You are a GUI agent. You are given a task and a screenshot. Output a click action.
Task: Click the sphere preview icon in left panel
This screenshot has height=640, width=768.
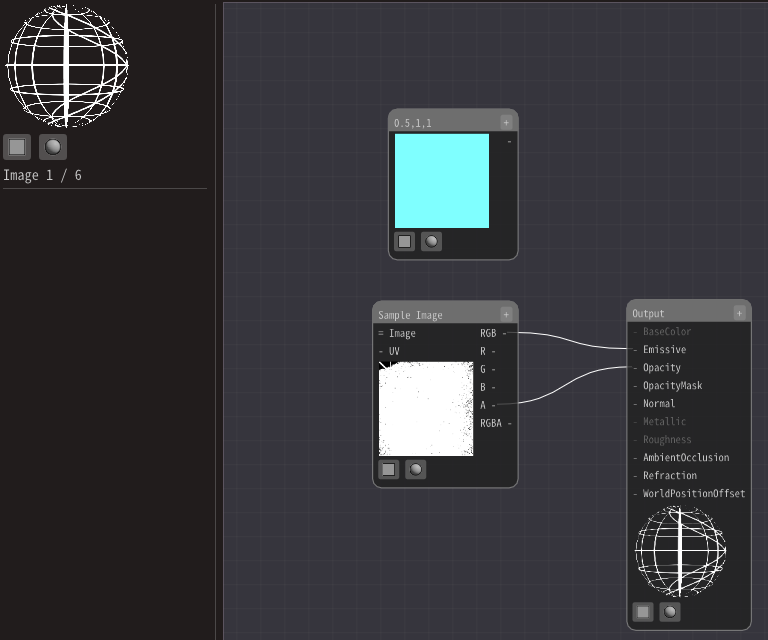coord(53,147)
